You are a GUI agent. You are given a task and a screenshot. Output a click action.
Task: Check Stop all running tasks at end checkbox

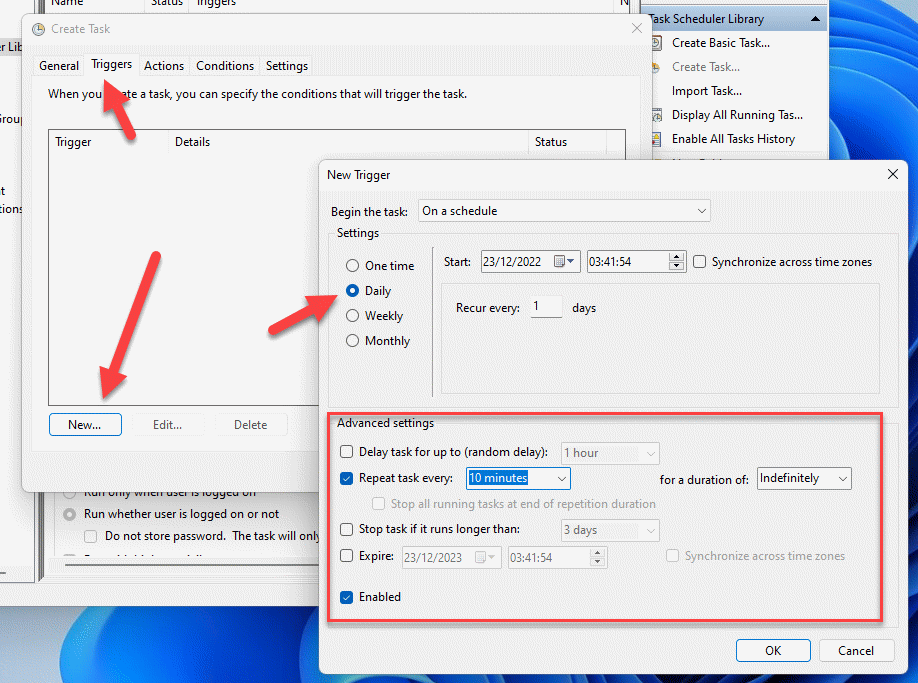[379, 504]
